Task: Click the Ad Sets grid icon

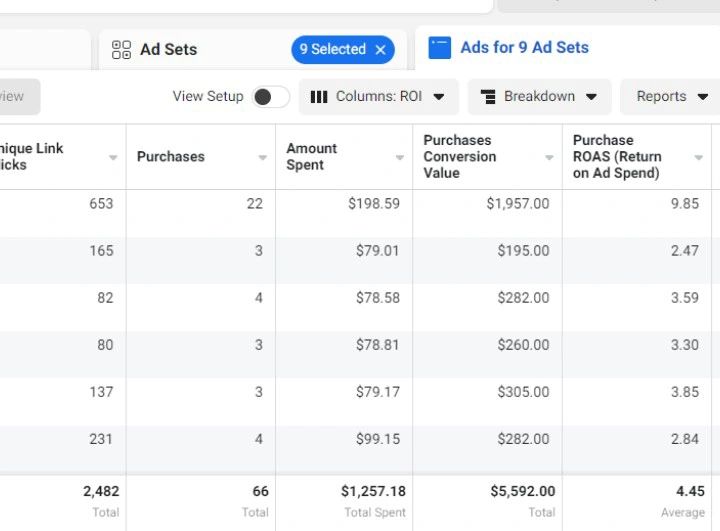Action: (122, 50)
